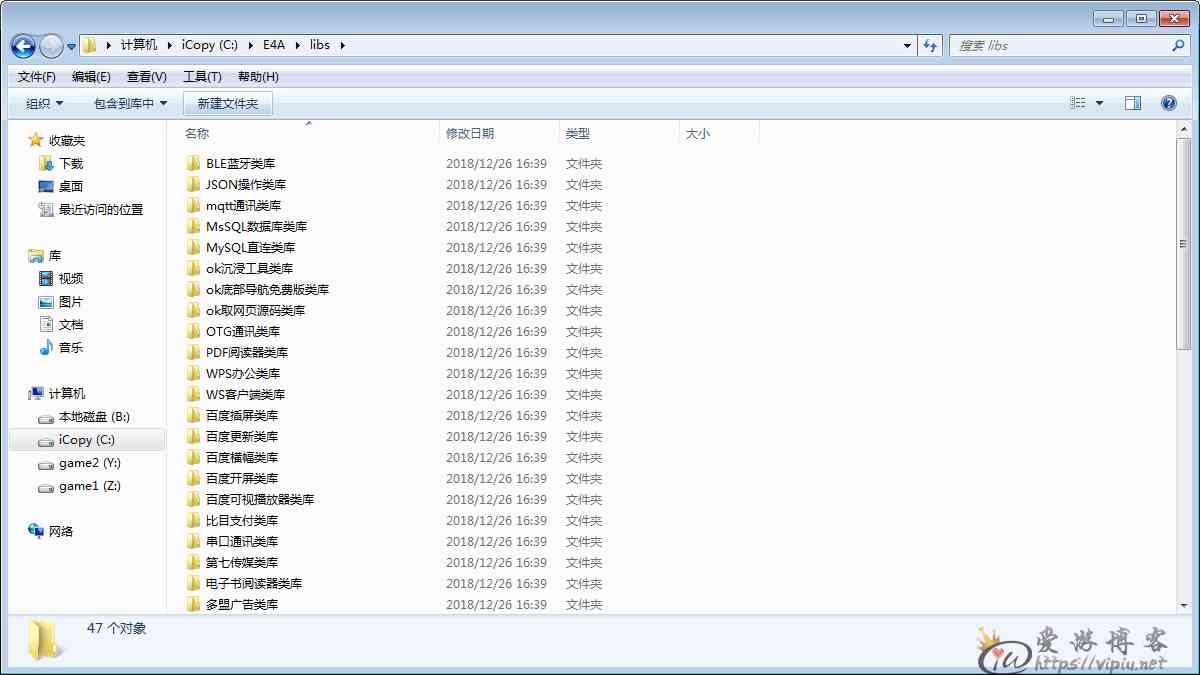Viewport: 1200px width, 675px height.
Task: Select iCopy (C:) in the breadcrumb
Action: [x=209, y=45]
